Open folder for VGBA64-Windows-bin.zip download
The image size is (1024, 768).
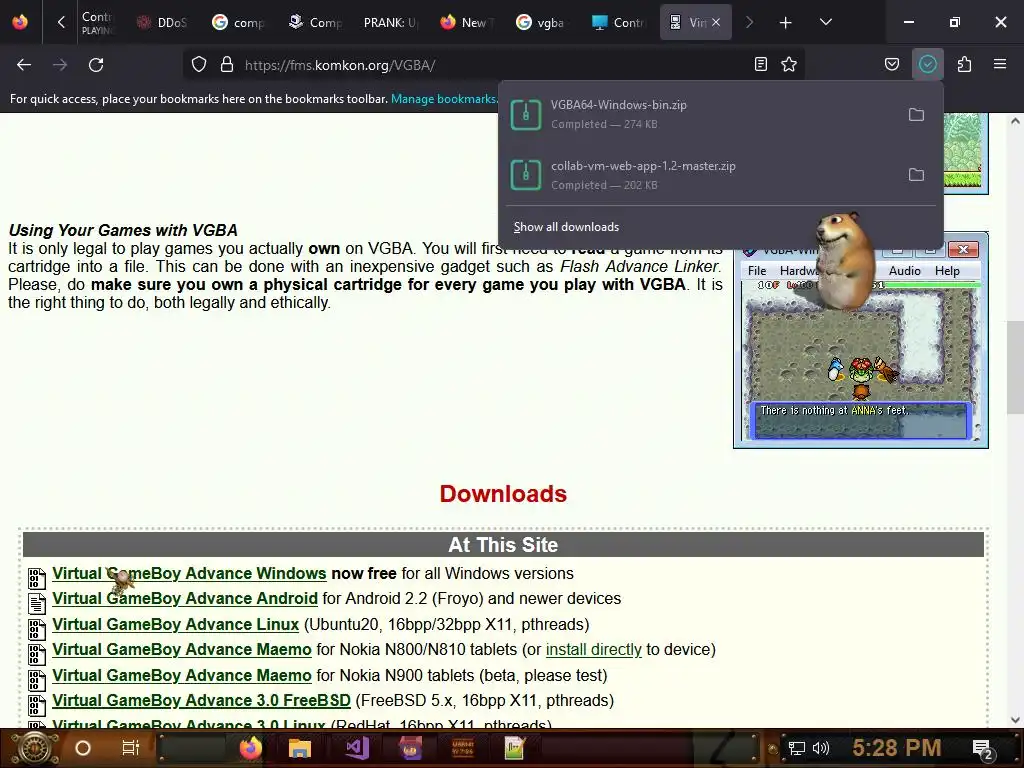pos(916,114)
